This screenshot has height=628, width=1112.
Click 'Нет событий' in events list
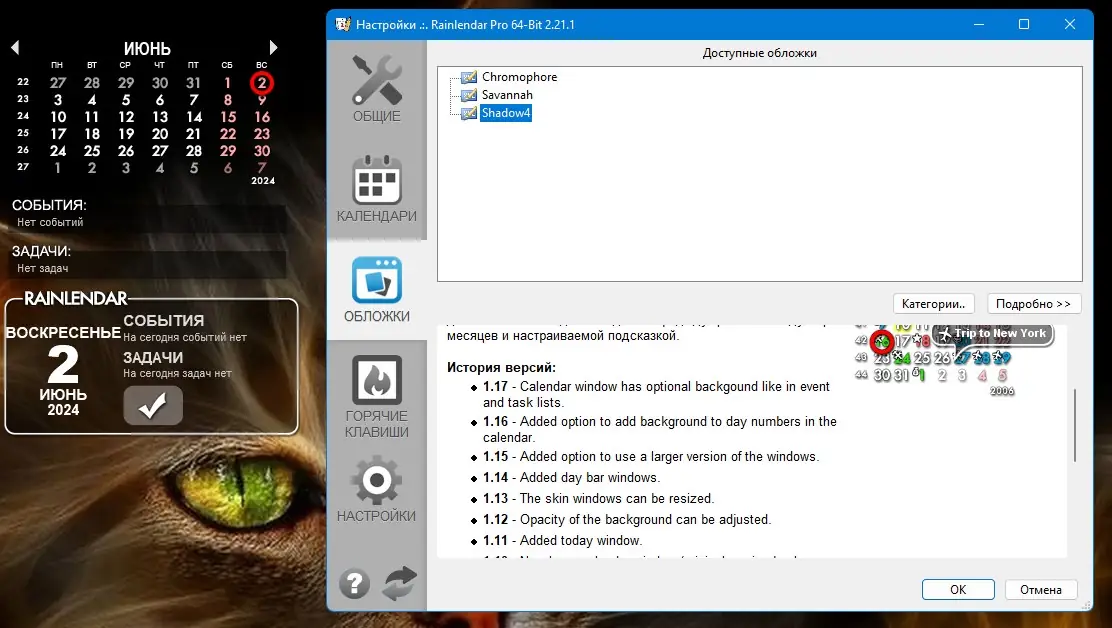[50, 223]
